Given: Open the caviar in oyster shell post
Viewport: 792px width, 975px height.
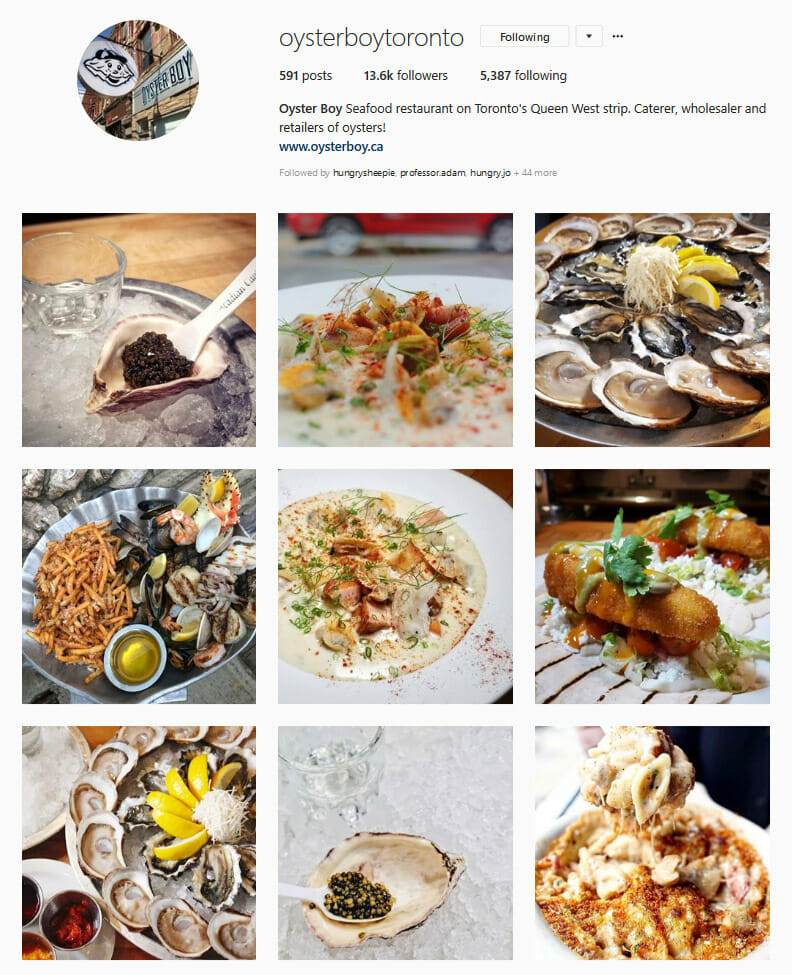Looking at the screenshot, I should (139, 330).
